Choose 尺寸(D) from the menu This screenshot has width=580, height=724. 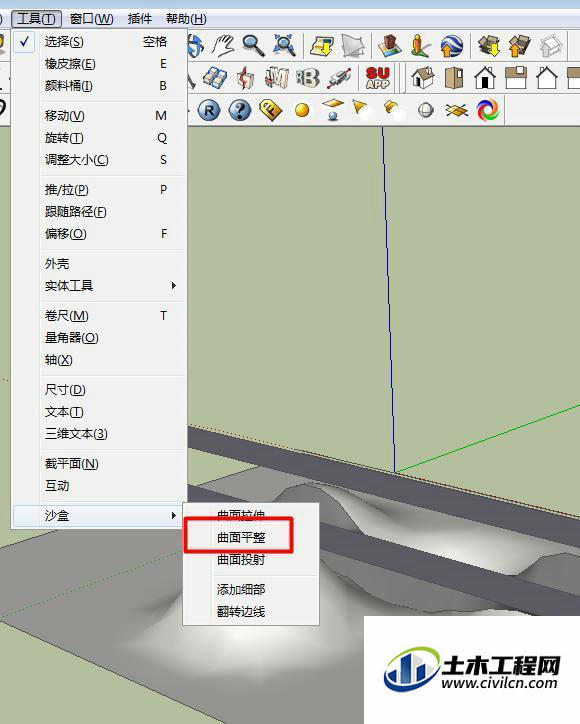click(99, 390)
